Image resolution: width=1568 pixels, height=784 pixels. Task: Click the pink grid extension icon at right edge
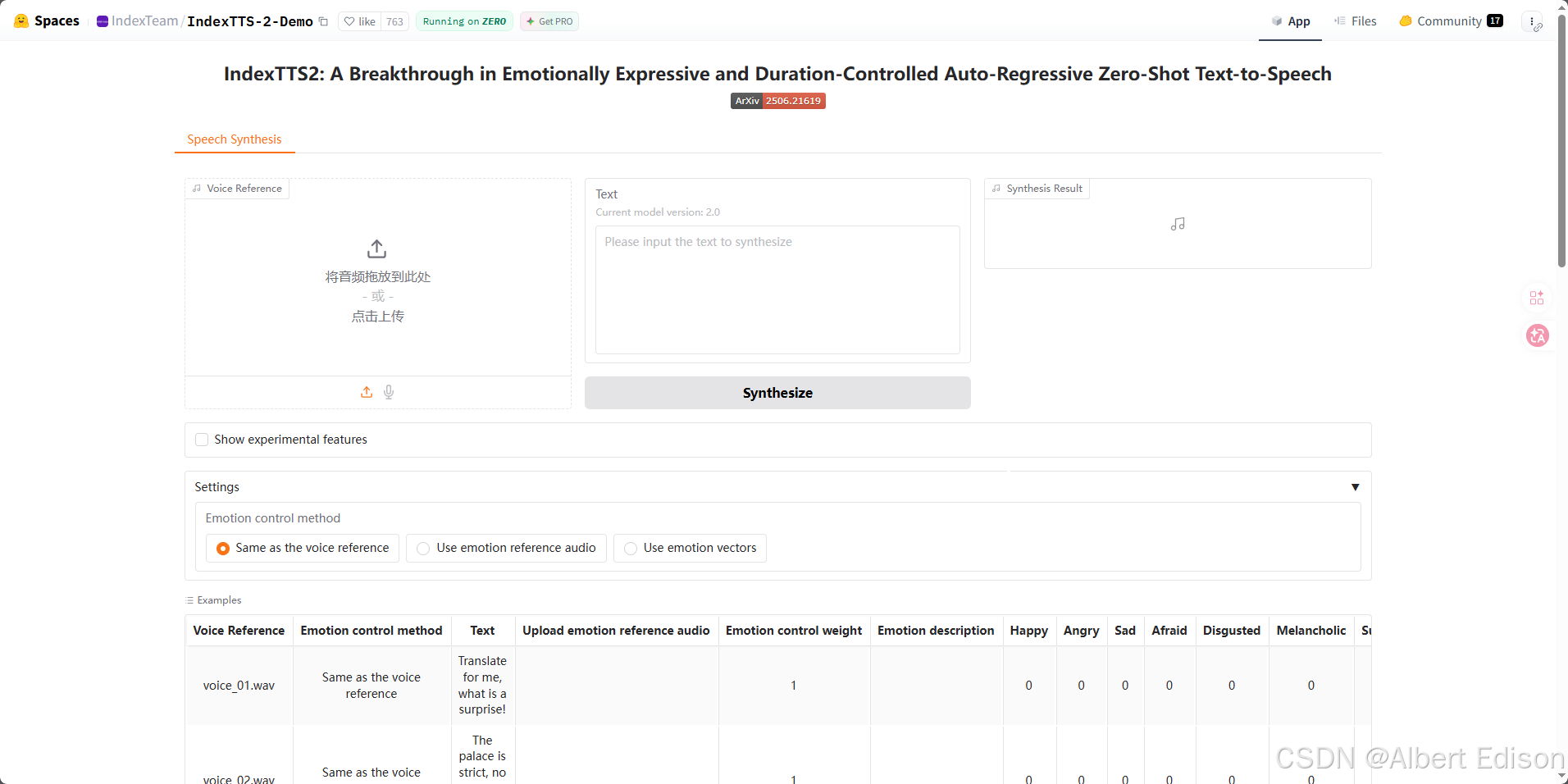1537,298
